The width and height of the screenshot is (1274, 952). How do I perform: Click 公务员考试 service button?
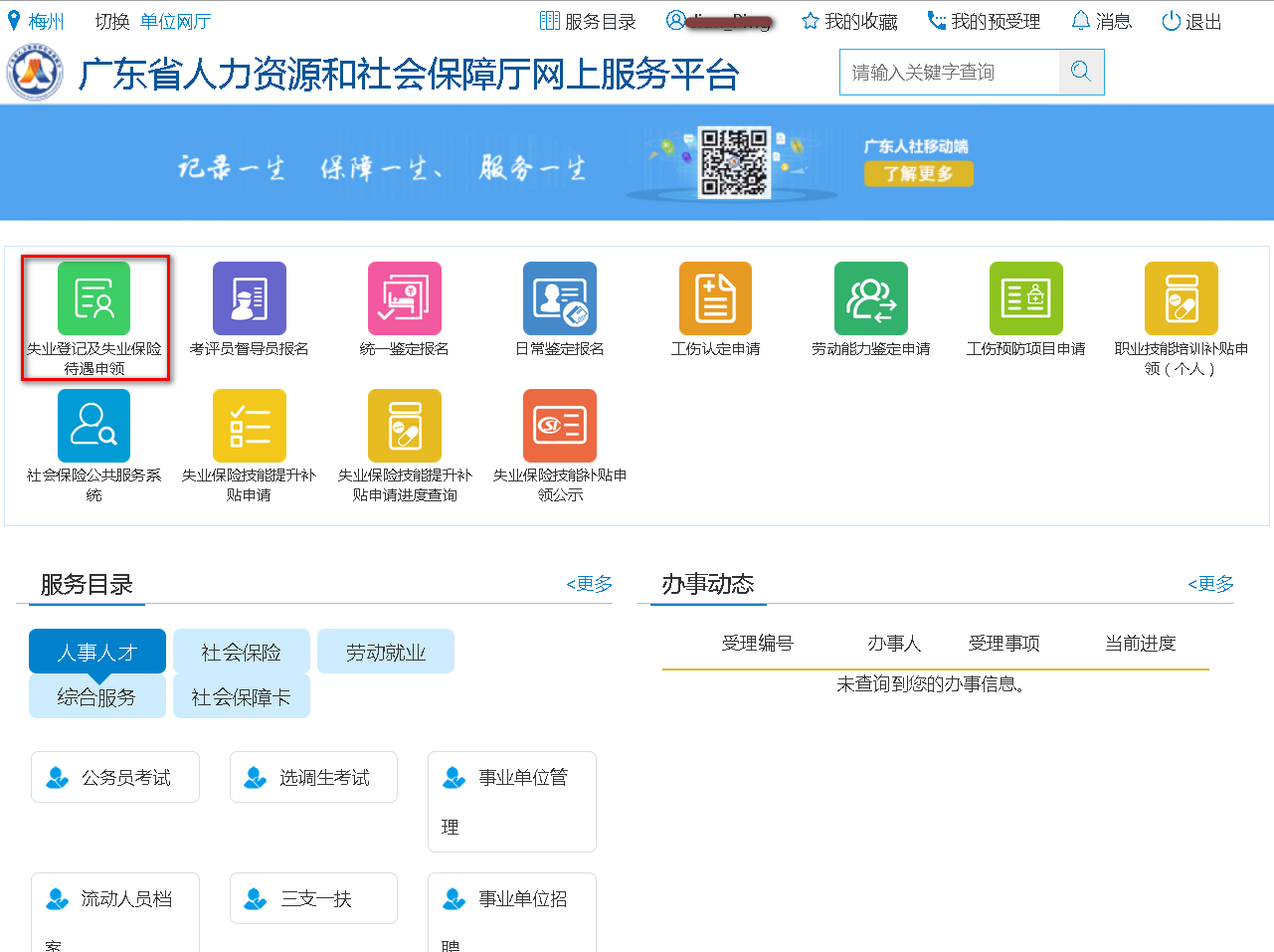[115, 777]
